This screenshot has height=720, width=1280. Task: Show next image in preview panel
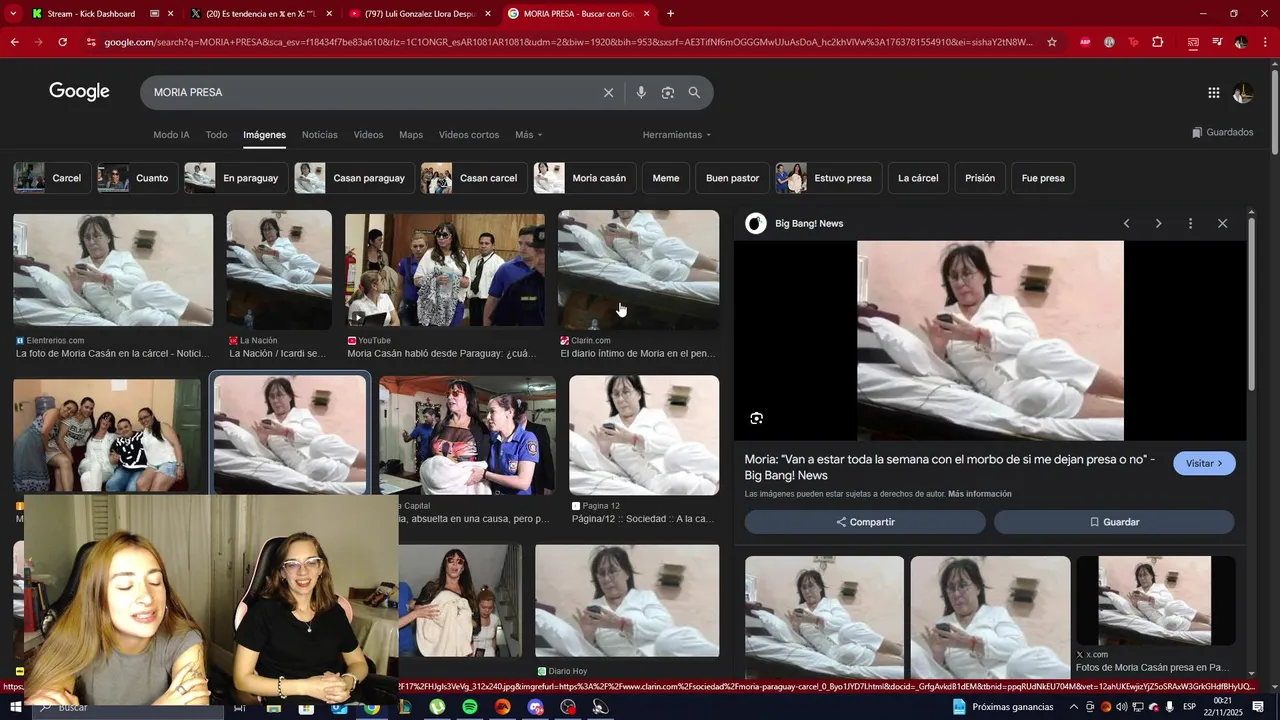[1158, 223]
